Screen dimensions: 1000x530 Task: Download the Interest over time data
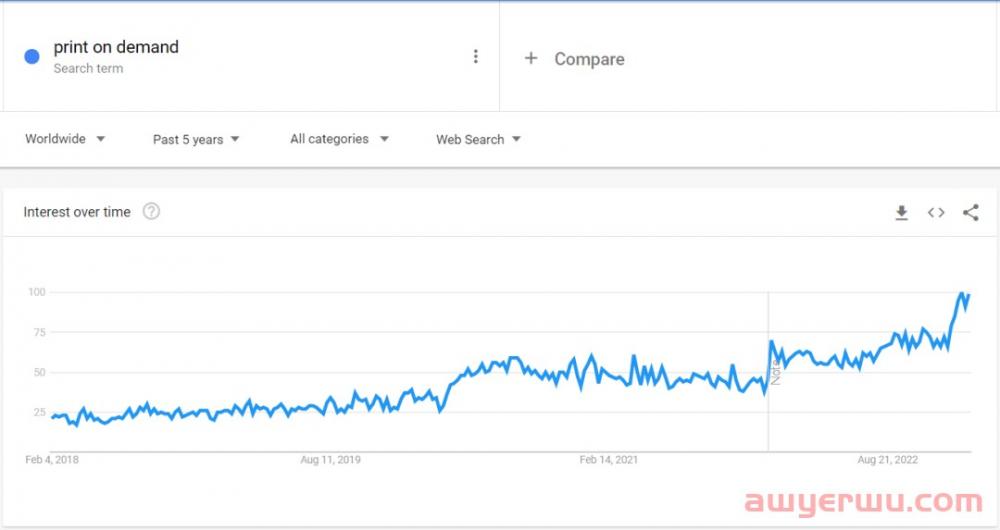click(901, 212)
